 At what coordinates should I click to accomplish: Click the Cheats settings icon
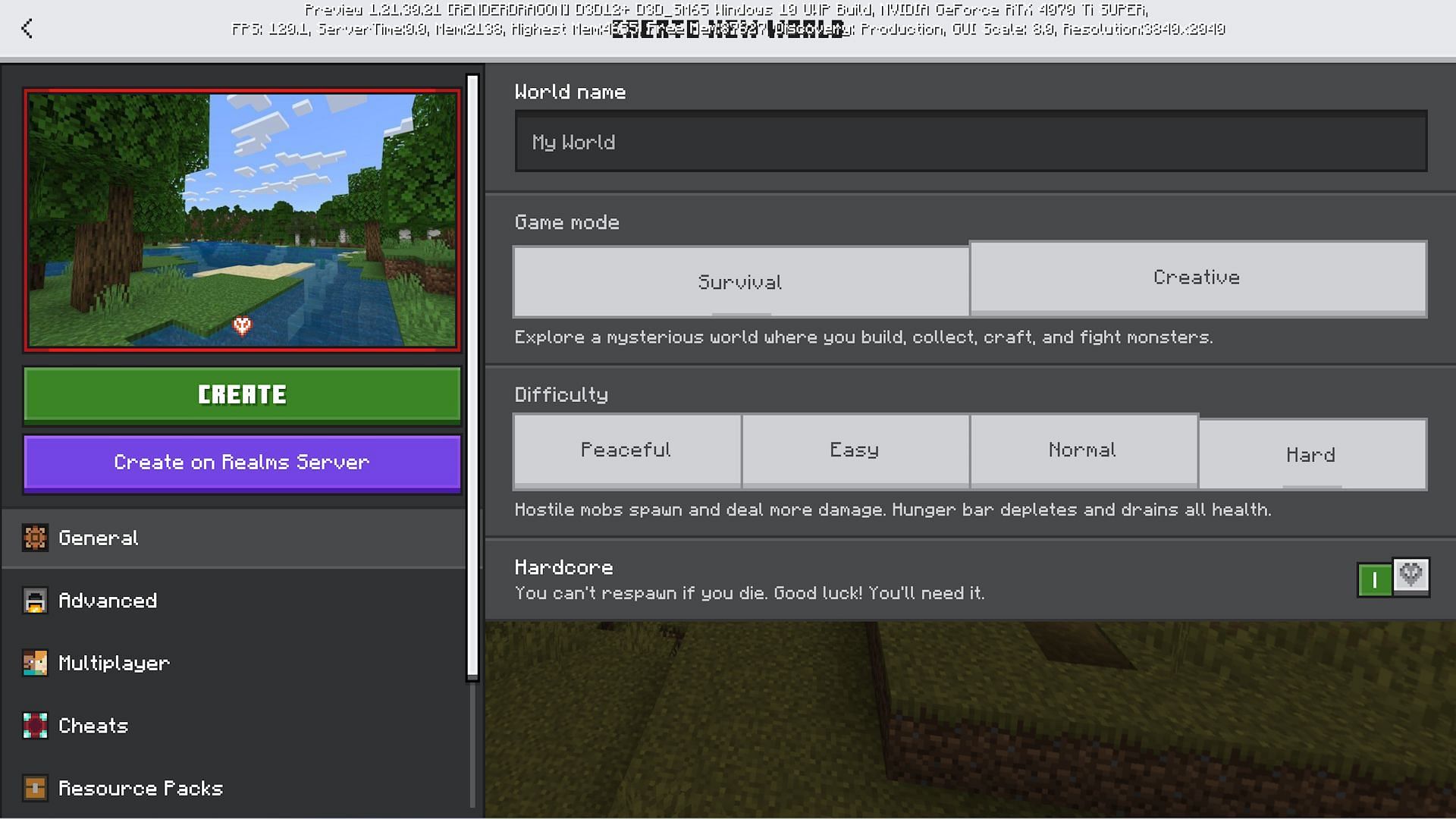point(35,725)
